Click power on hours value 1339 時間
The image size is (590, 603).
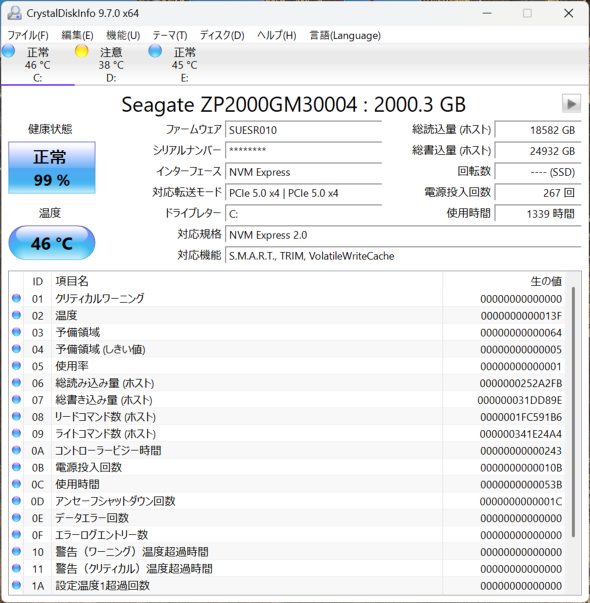click(x=538, y=214)
